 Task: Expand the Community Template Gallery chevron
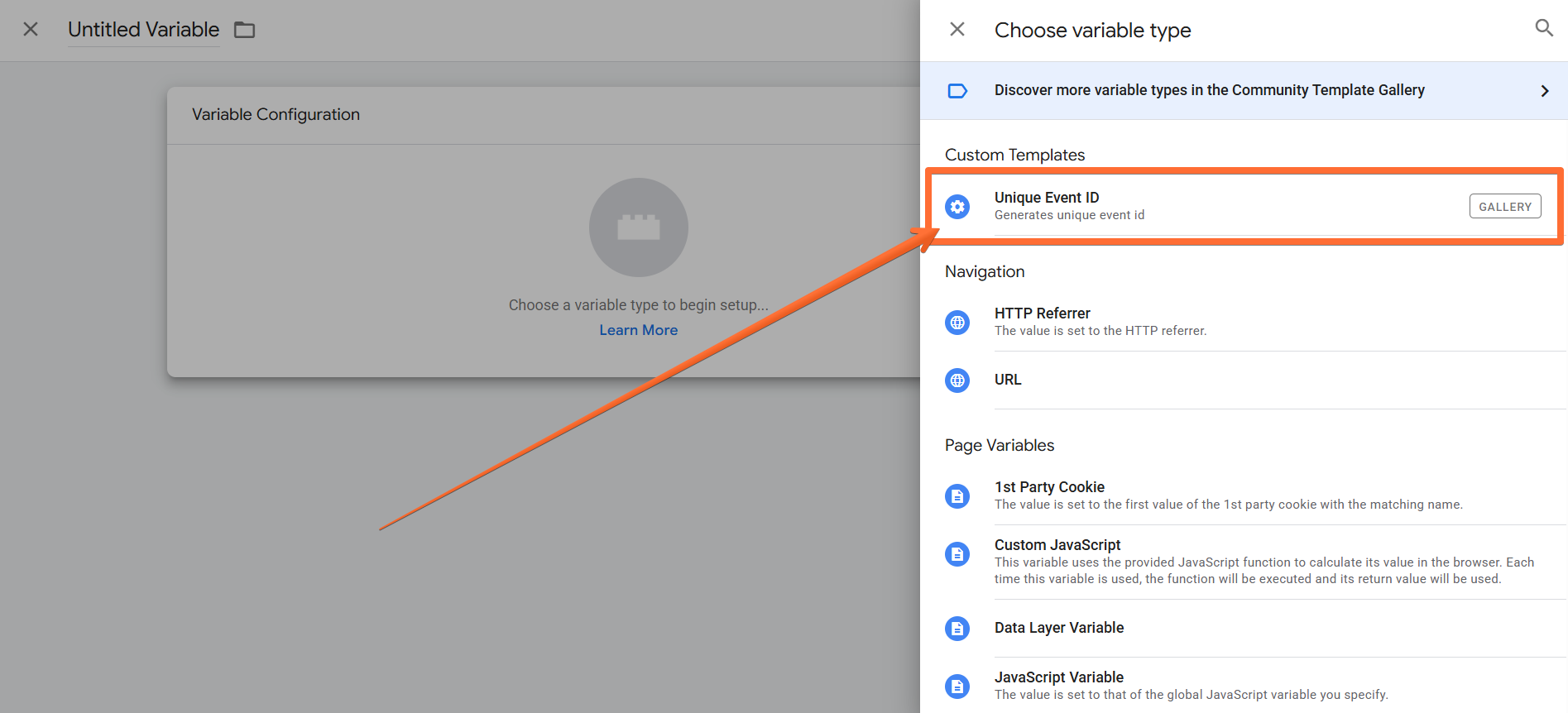click(1544, 91)
